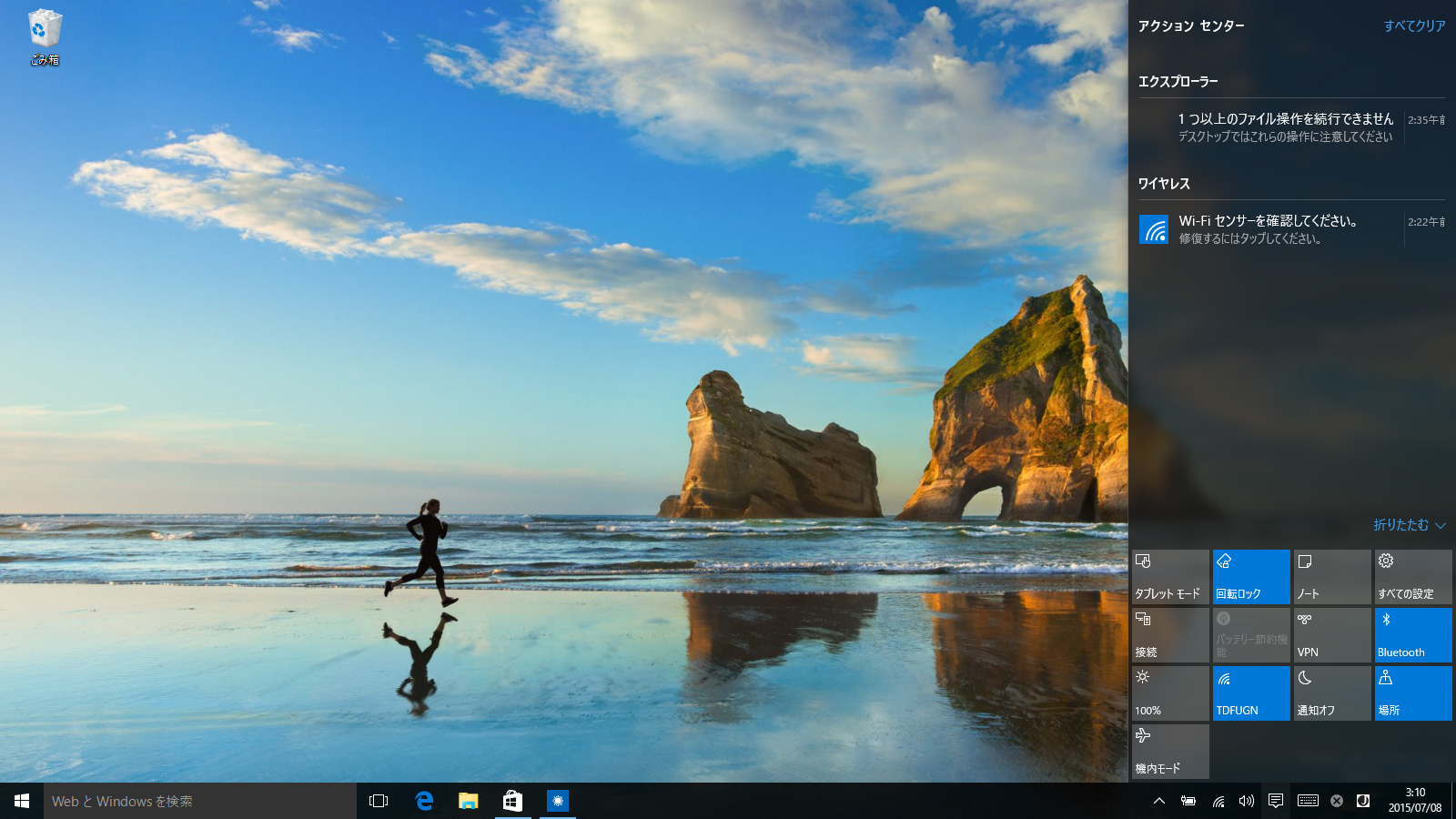Open the Windows Store taskbar icon
Viewport: 1456px width, 819px height.
(x=512, y=801)
